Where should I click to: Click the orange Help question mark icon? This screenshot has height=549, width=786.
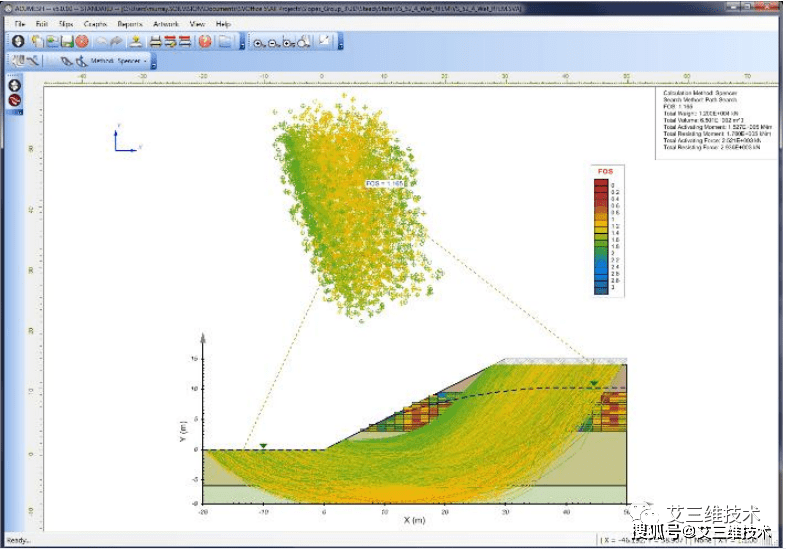(205, 42)
